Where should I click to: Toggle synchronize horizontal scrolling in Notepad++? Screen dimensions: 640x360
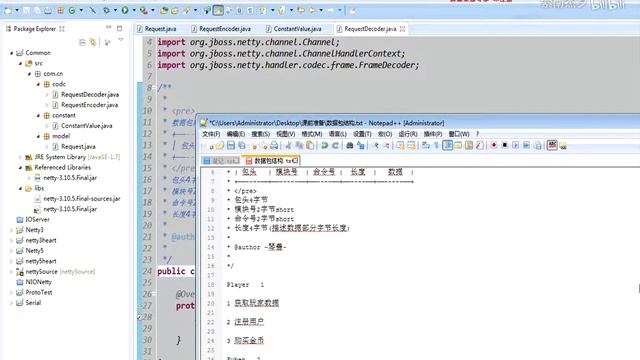coord(411,145)
